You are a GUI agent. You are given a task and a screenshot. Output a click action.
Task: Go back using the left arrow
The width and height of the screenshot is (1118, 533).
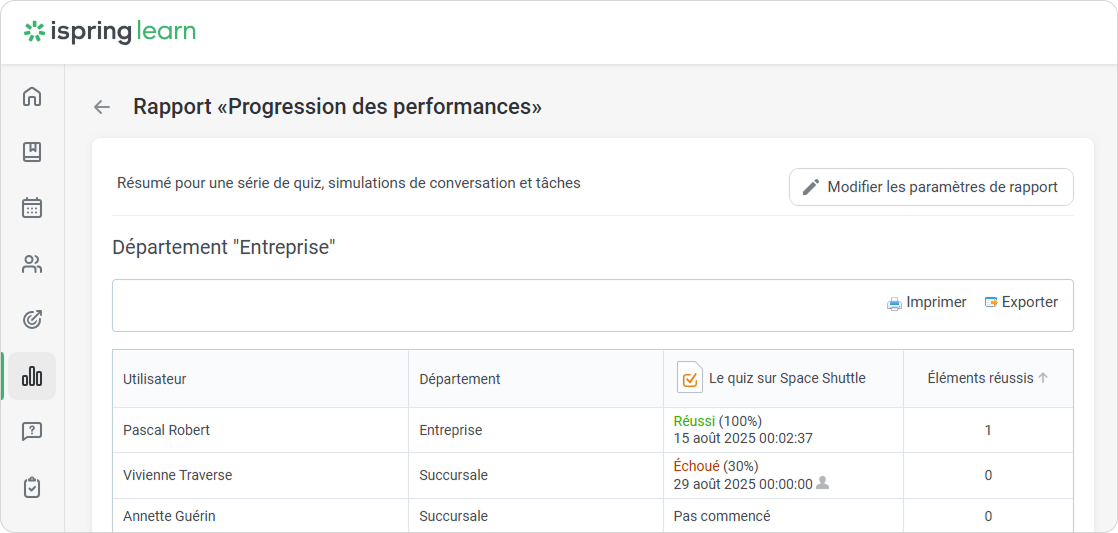coord(102,107)
